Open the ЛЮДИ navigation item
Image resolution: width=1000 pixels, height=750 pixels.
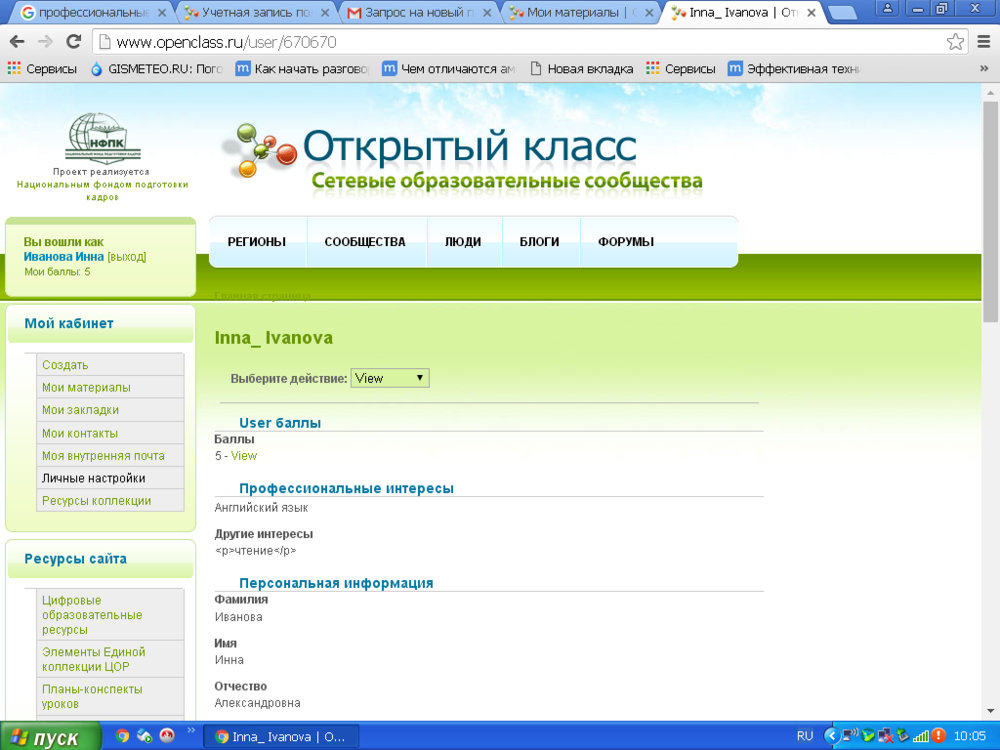coord(463,242)
